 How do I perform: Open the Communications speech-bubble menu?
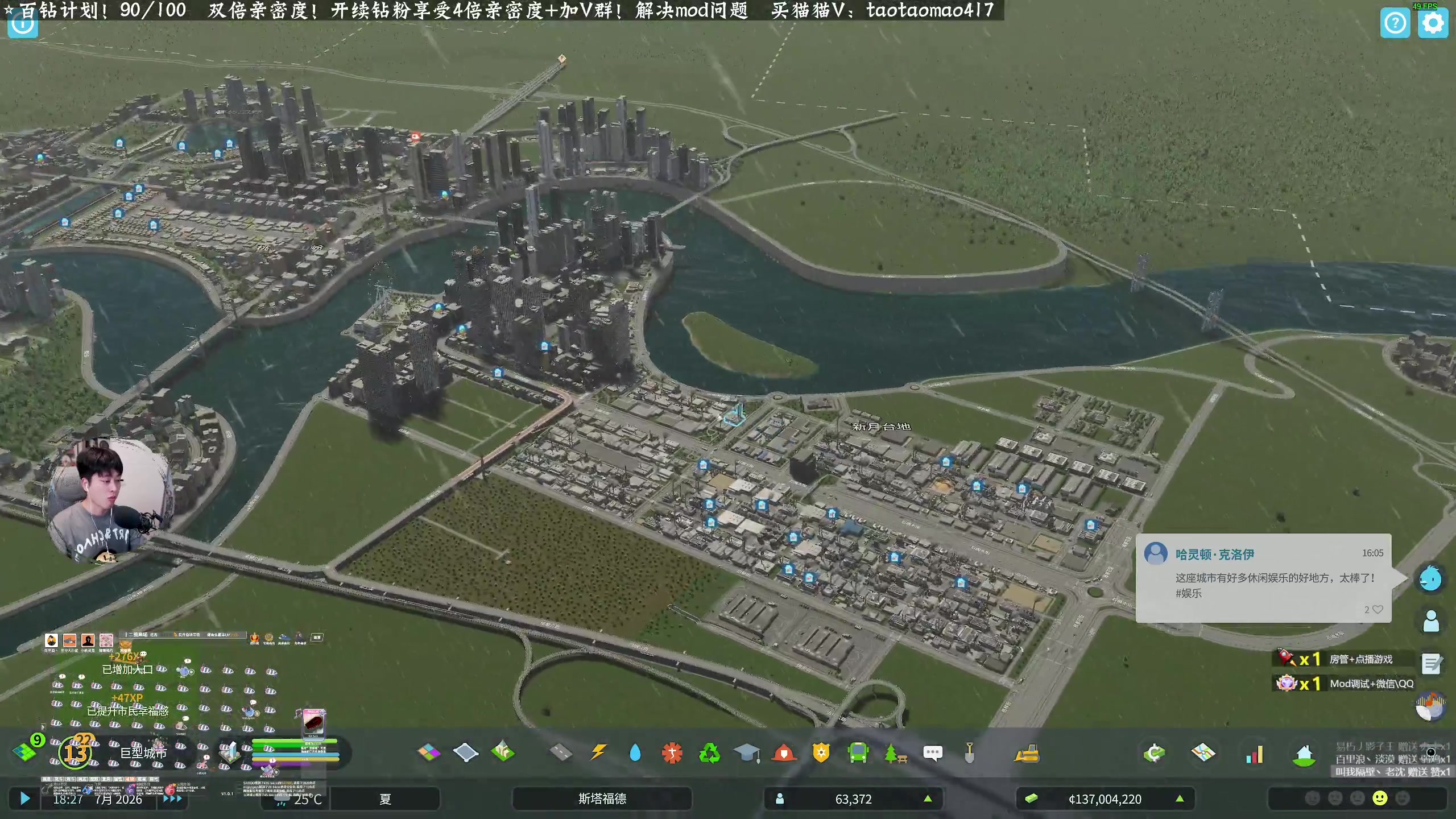(933, 753)
